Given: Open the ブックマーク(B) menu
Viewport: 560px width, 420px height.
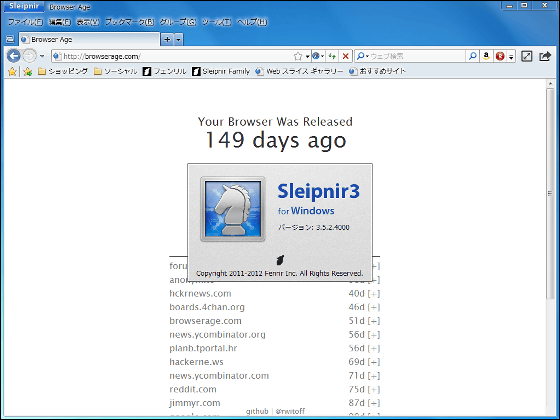Looking at the screenshot, I should point(130,22).
